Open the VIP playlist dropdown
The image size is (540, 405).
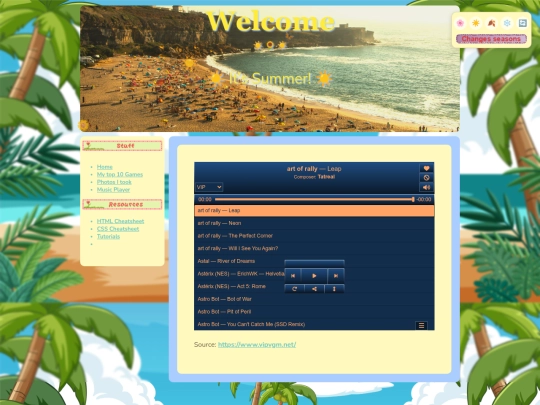point(209,187)
